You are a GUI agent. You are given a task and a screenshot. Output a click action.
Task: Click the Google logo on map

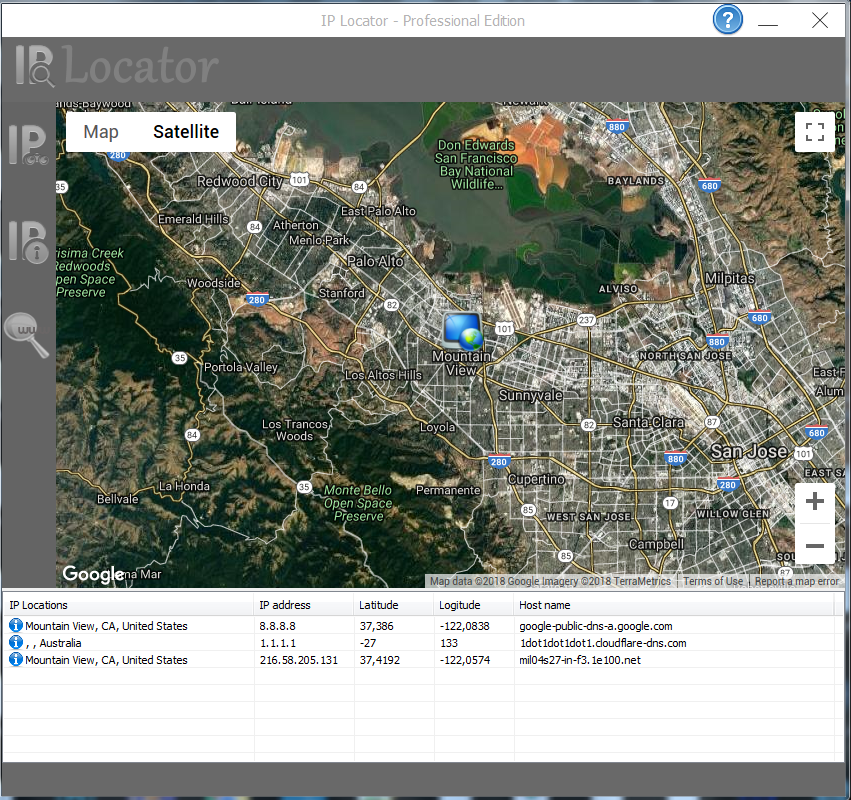pyautogui.click(x=93, y=574)
